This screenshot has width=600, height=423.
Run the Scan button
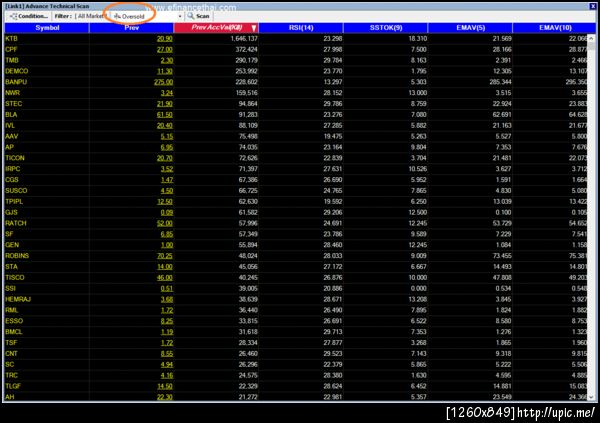(x=199, y=16)
